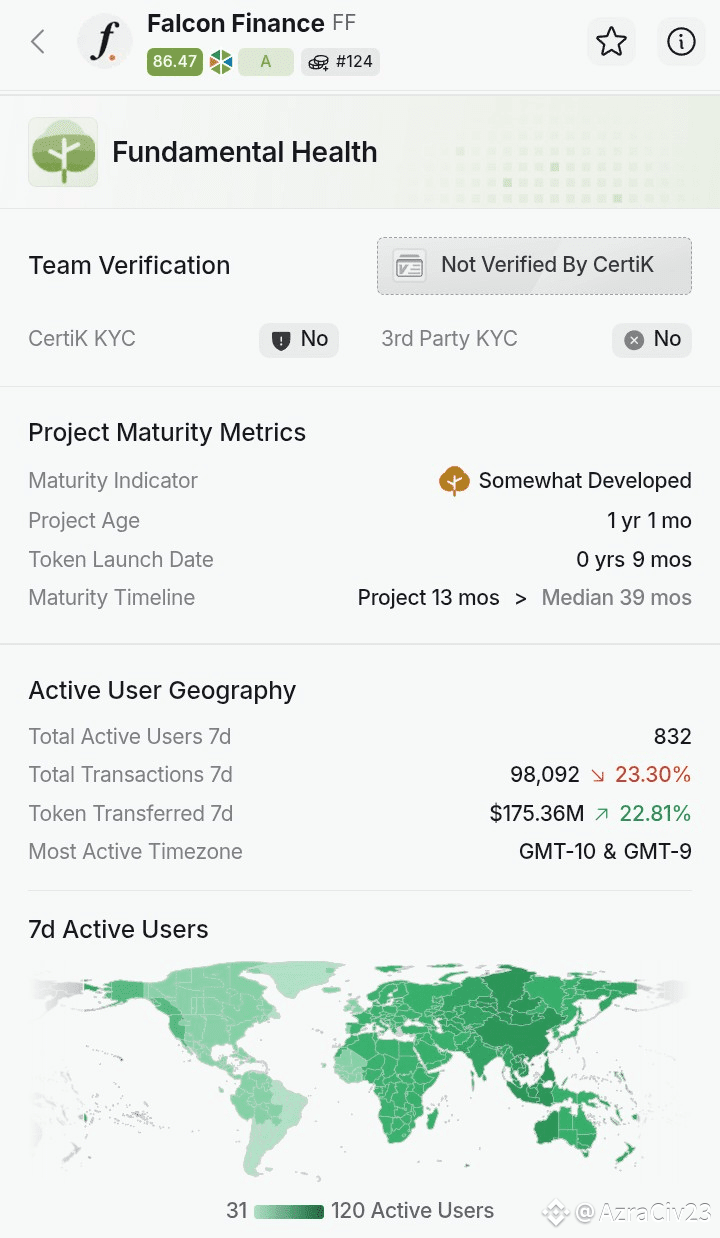Tap the Fundamental Health tree icon

point(63,152)
